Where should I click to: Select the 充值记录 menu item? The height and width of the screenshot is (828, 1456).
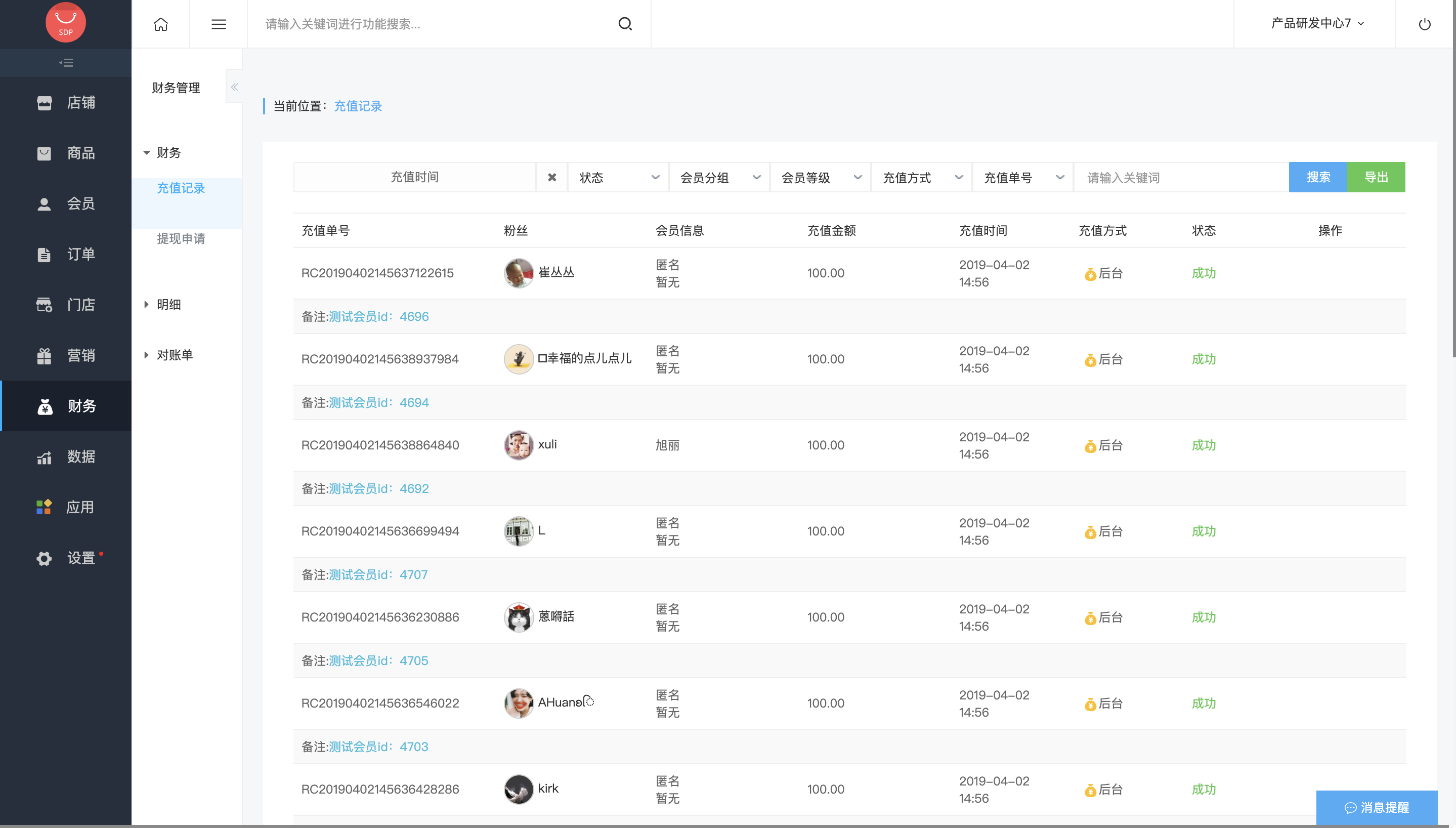pyautogui.click(x=181, y=188)
